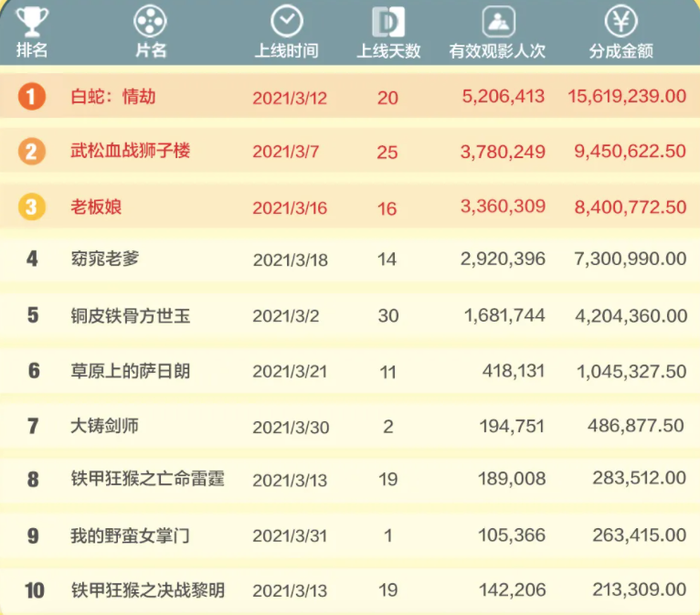Open the movie 白蛇：情劫
700x615 pixels.
pos(113,97)
